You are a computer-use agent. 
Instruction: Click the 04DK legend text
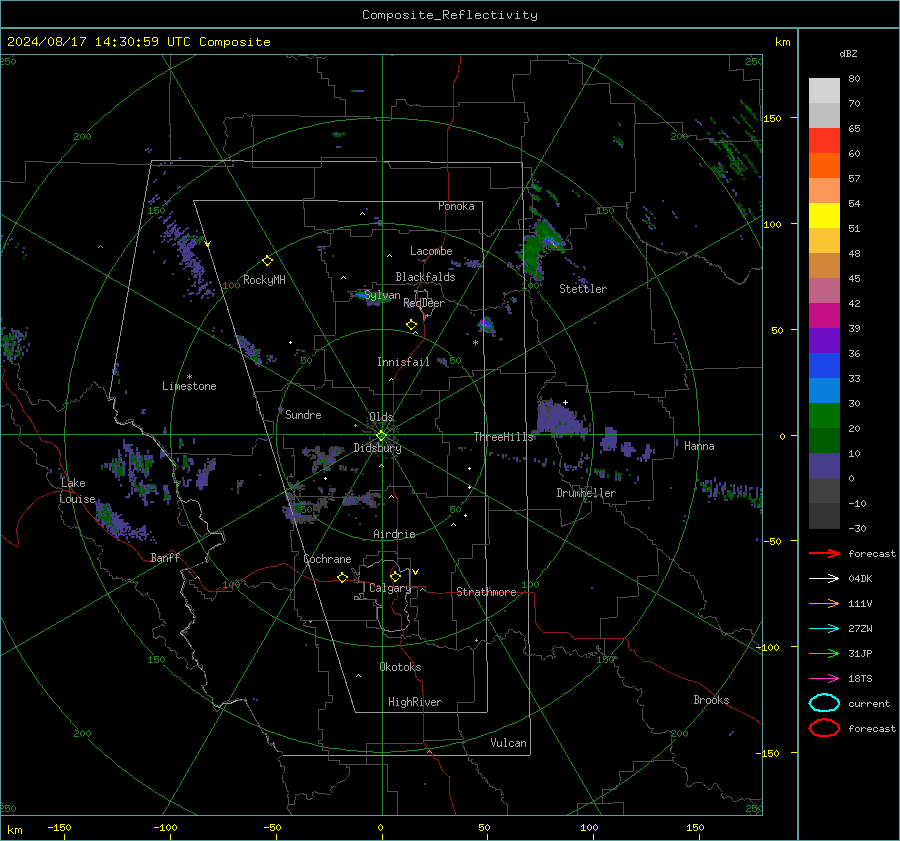click(x=860, y=579)
